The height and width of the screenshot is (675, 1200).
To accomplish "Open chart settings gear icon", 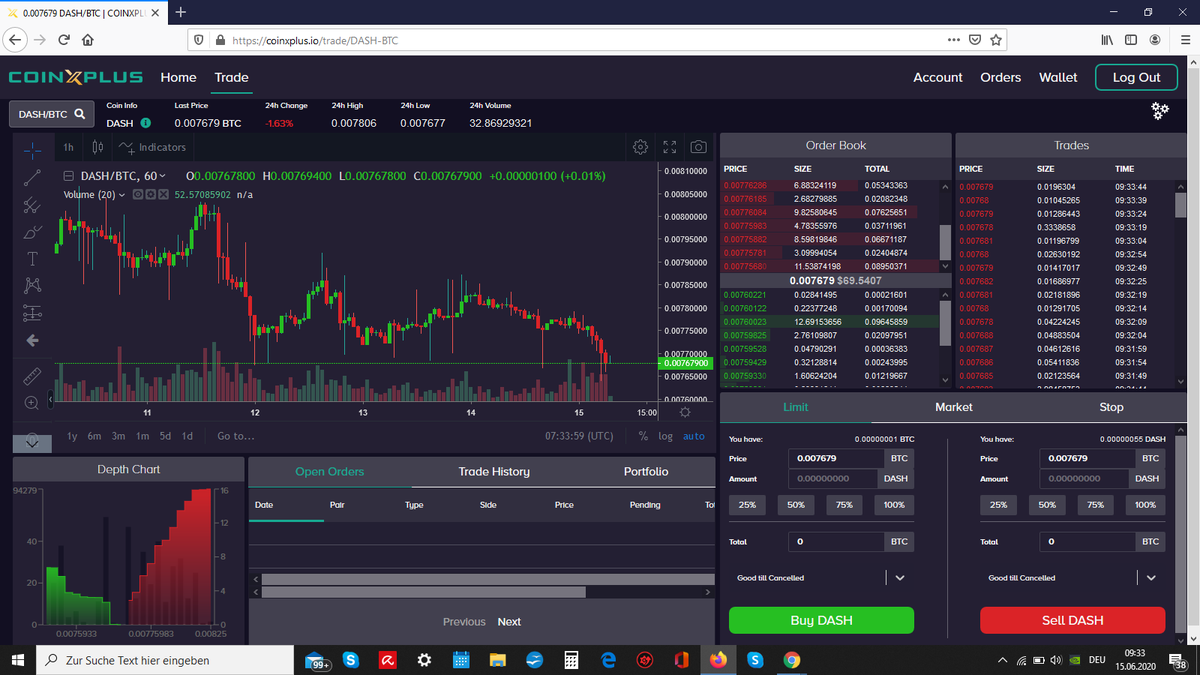I will (641, 147).
